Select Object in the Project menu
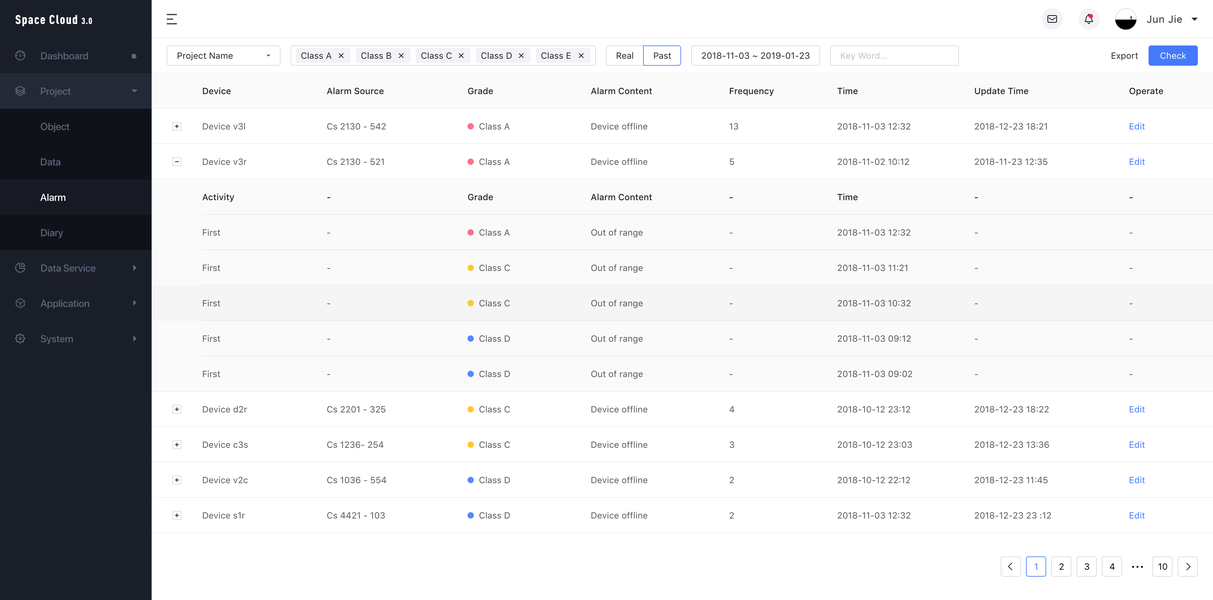 pyautogui.click(x=55, y=127)
